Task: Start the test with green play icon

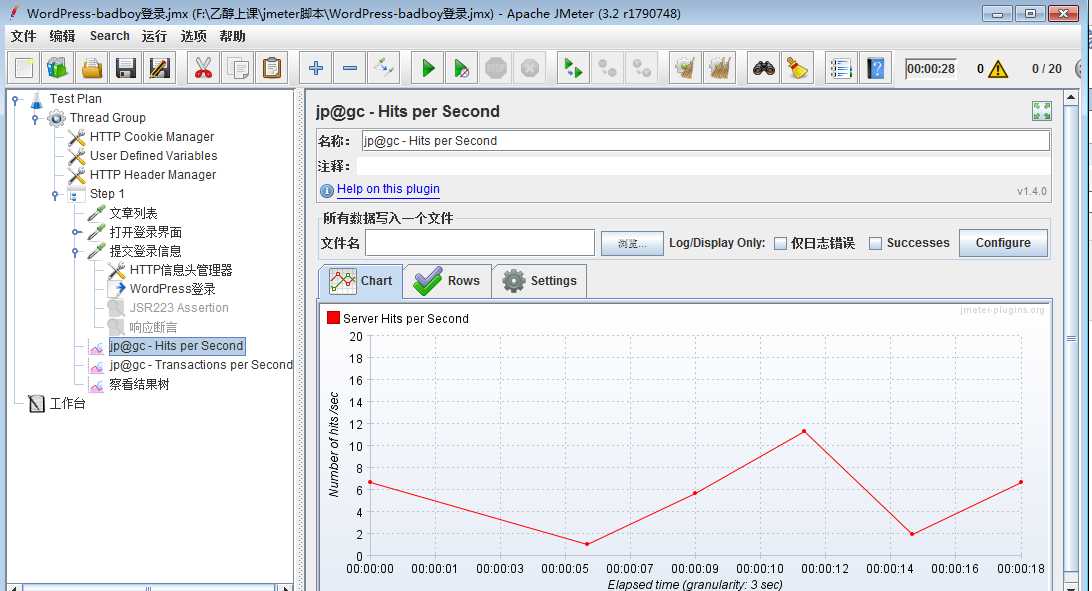Action: 428,68
